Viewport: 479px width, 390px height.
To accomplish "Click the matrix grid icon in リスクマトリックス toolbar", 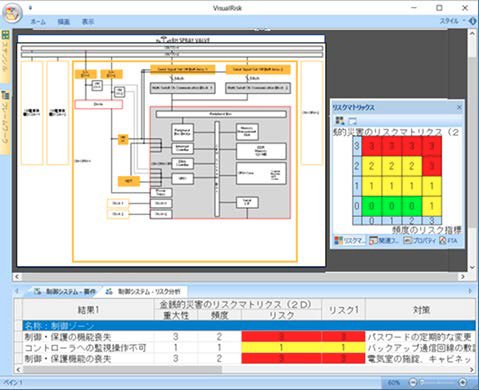I will click(x=340, y=121).
